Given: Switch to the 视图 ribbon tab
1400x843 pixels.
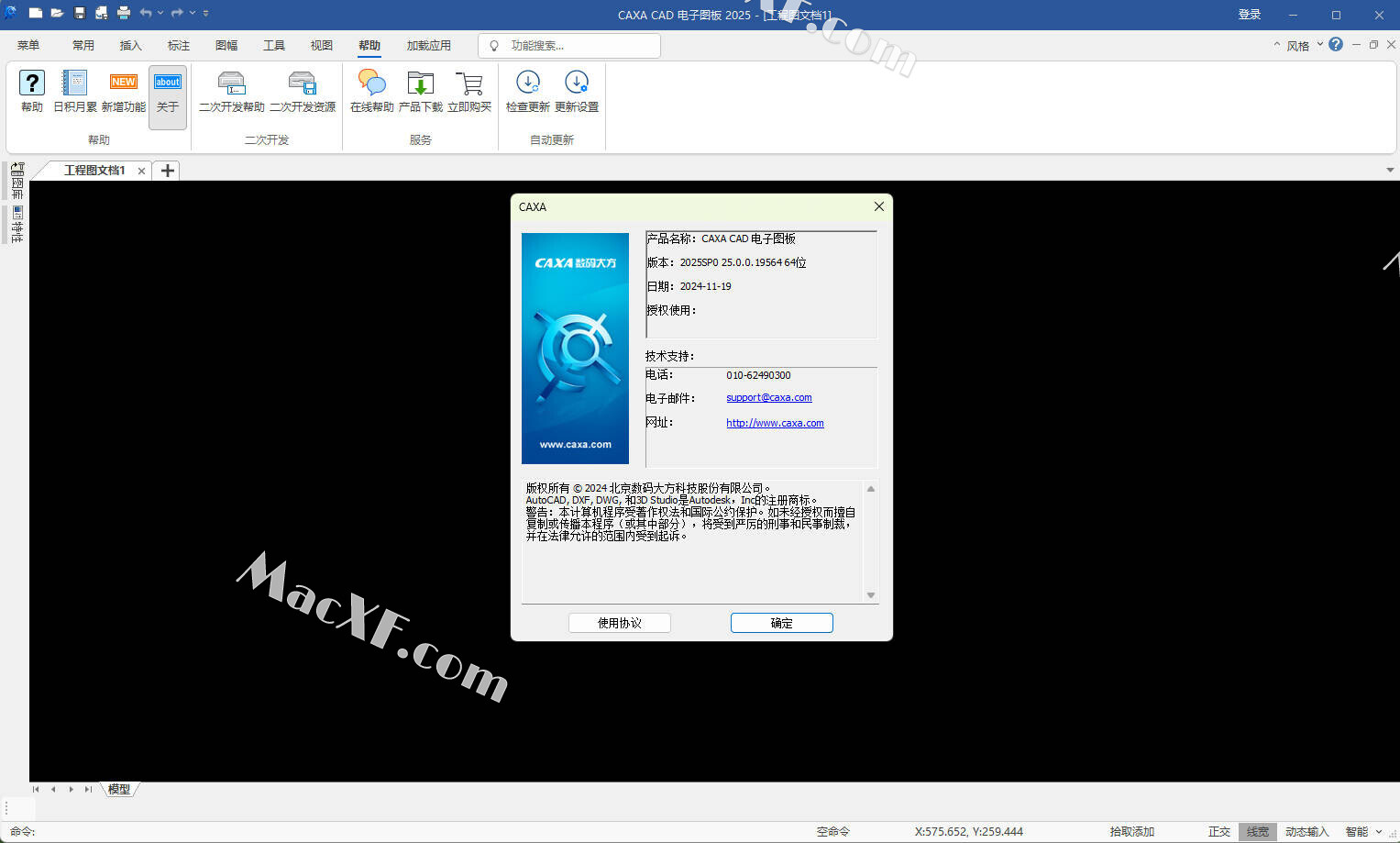Looking at the screenshot, I should (x=322, y=45).
